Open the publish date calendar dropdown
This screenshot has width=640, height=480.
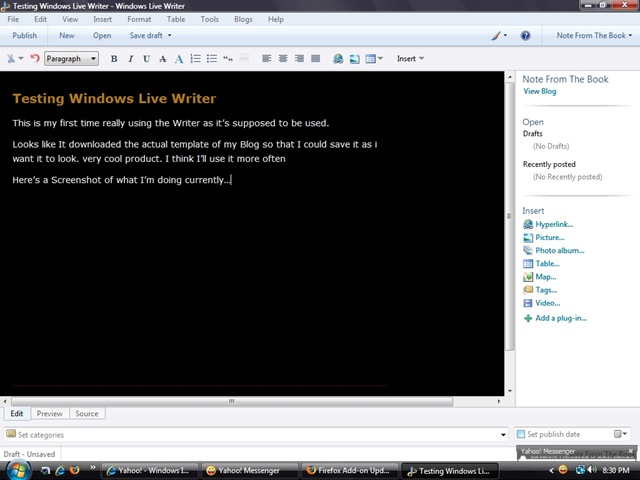pos(620,434)
